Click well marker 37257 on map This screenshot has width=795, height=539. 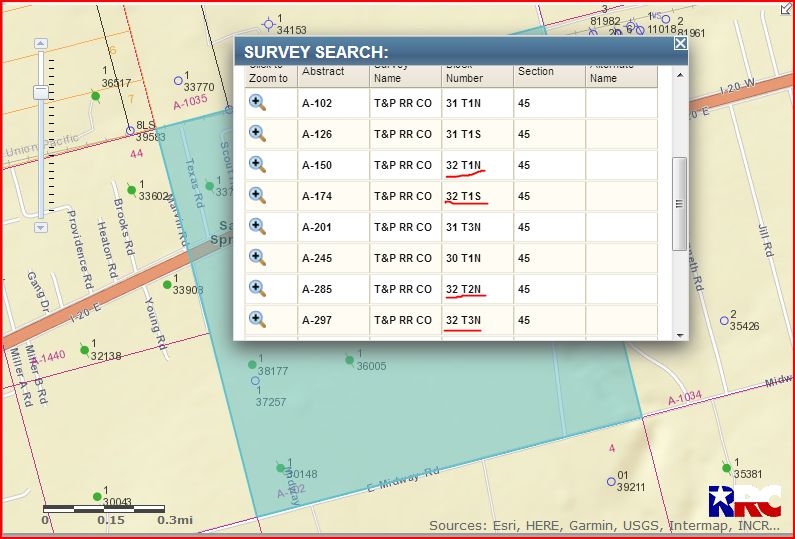pos(255,380)
